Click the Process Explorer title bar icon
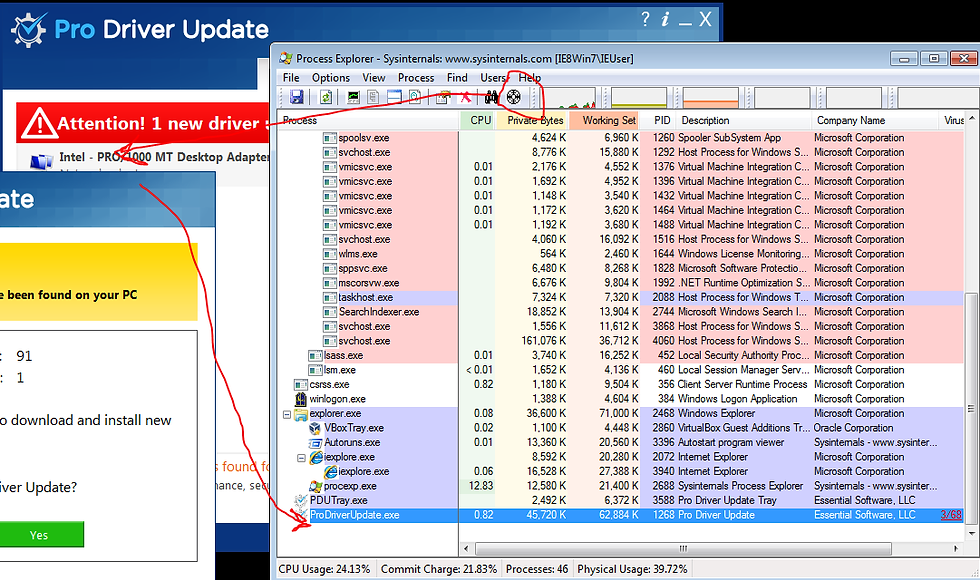 coord(286,58)
